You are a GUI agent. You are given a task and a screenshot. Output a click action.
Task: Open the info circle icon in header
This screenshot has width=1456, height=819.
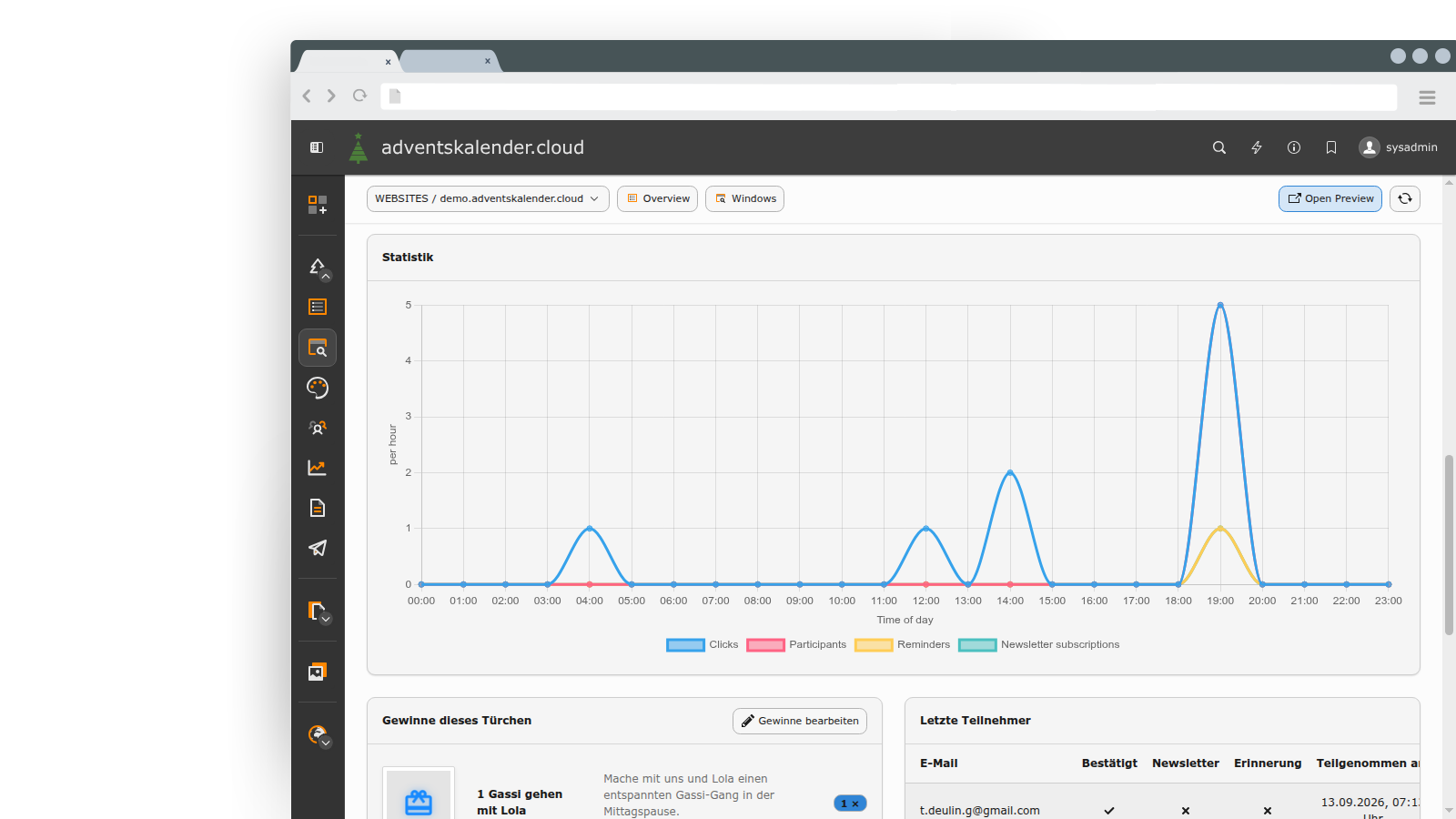click(x=1294, y=147)
